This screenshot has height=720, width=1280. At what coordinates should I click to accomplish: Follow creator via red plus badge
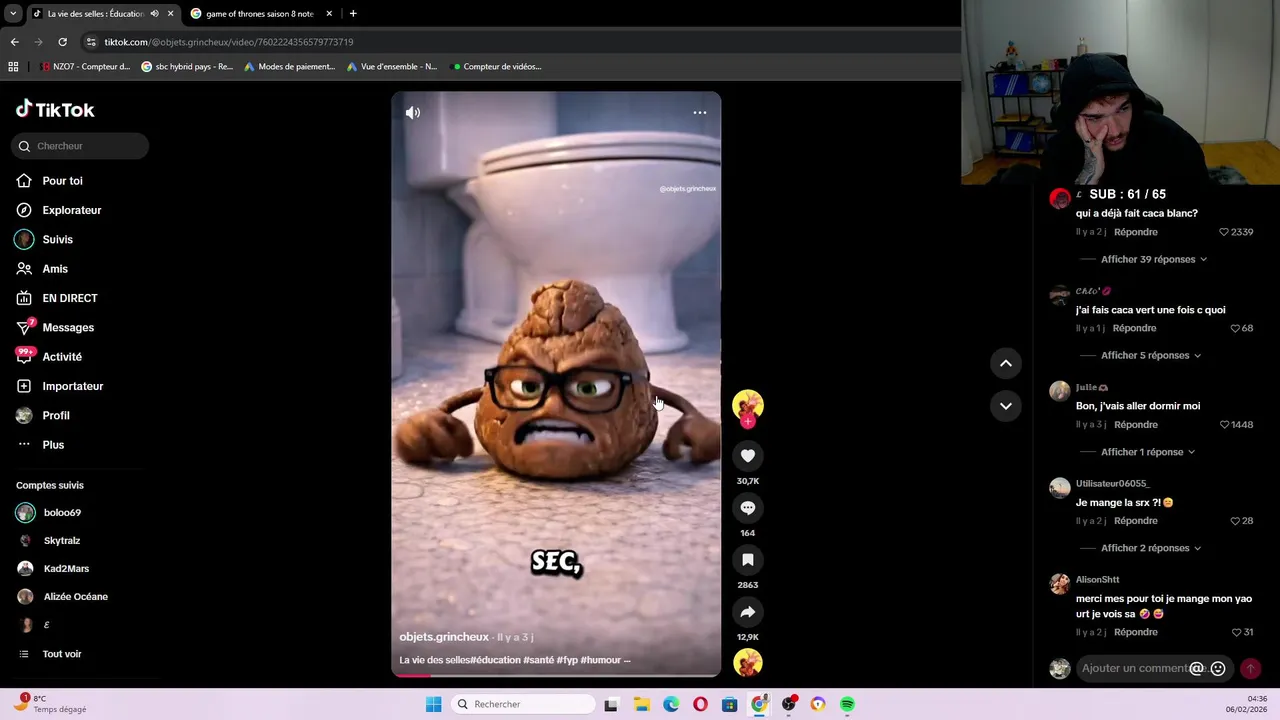click(748, 421)
